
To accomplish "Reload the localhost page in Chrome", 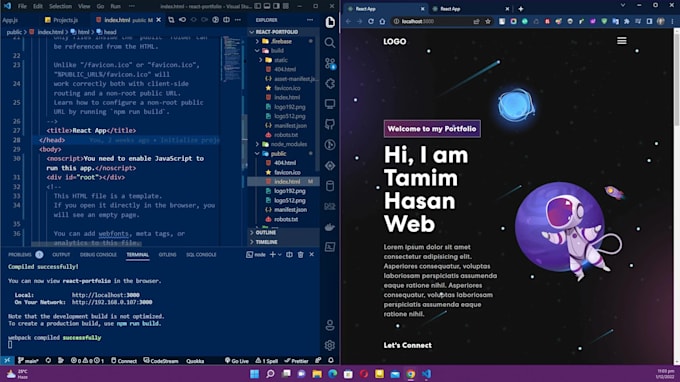I will pos(371,21).
